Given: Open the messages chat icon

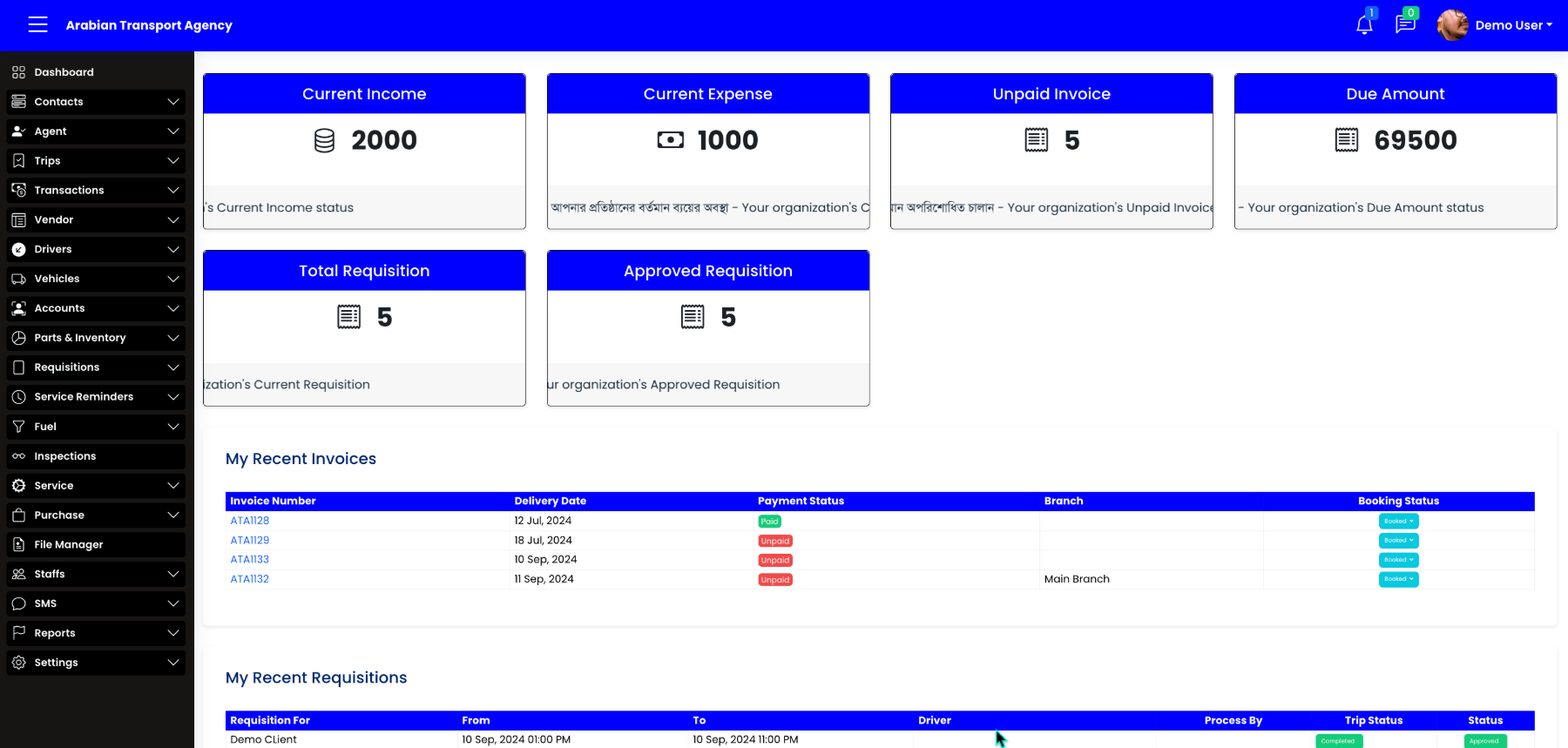Looking at the screenshot, I should 1405,24.
